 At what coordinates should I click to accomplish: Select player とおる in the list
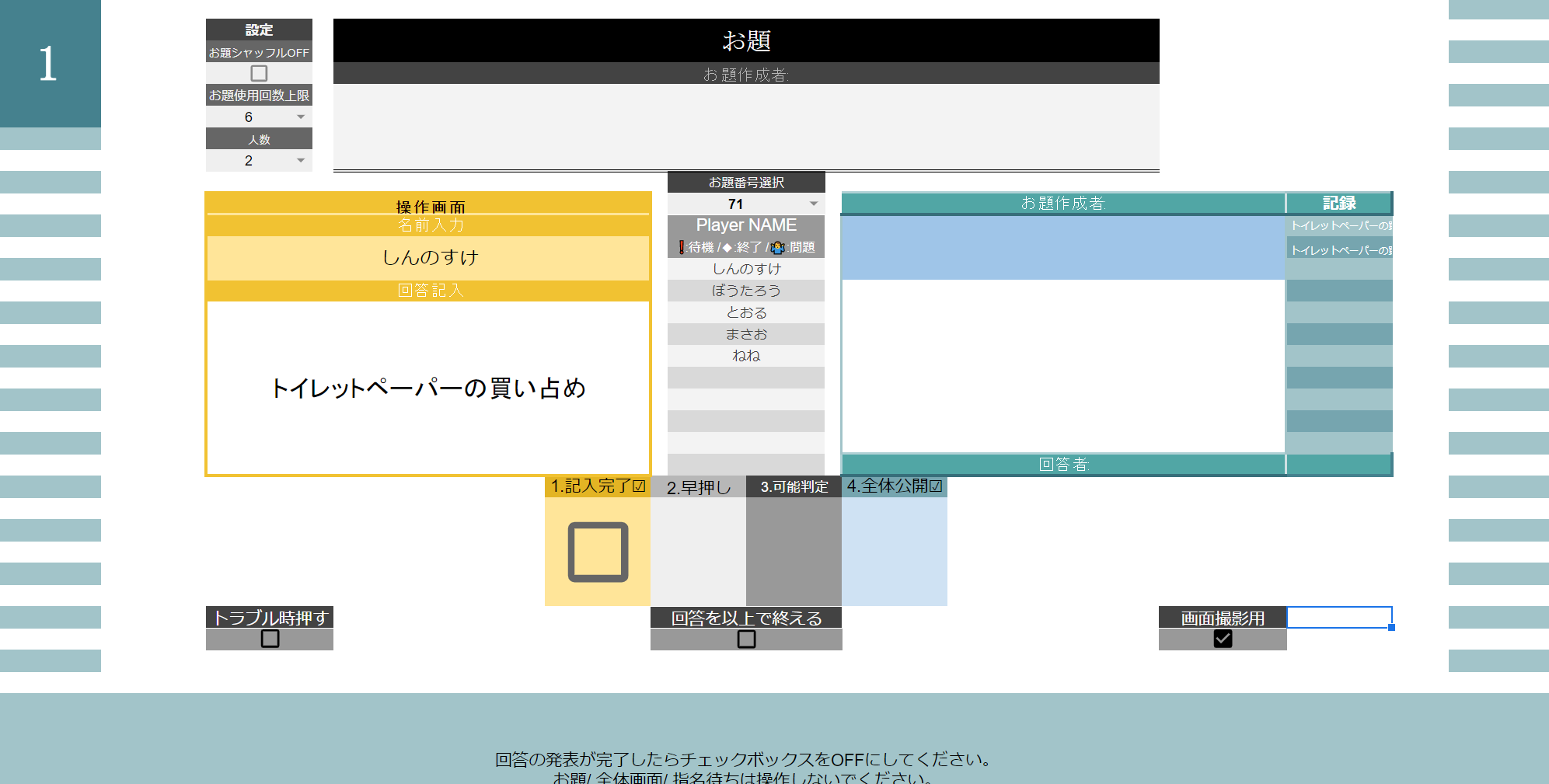745,312
